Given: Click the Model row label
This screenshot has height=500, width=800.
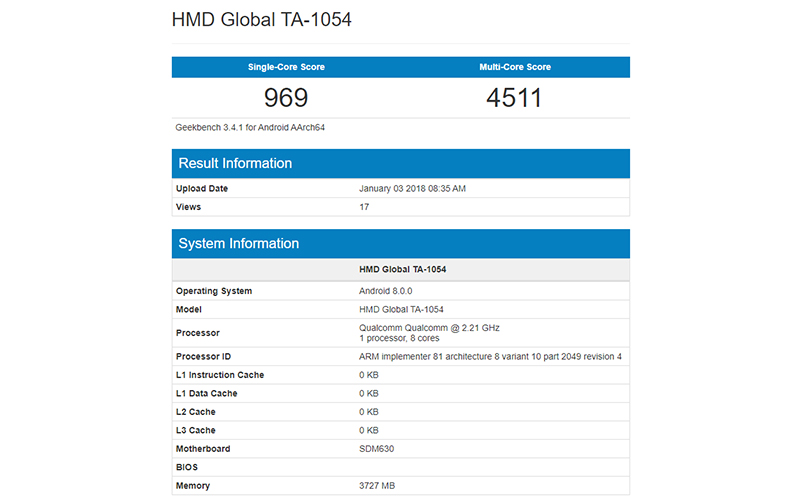Looking at the screenshot, I should pos(189,309).
